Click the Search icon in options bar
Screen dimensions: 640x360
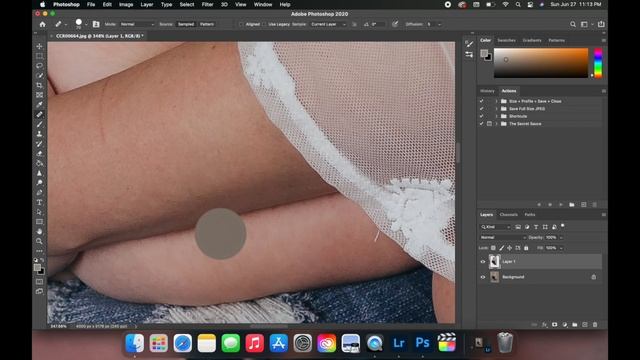point(573,24)
